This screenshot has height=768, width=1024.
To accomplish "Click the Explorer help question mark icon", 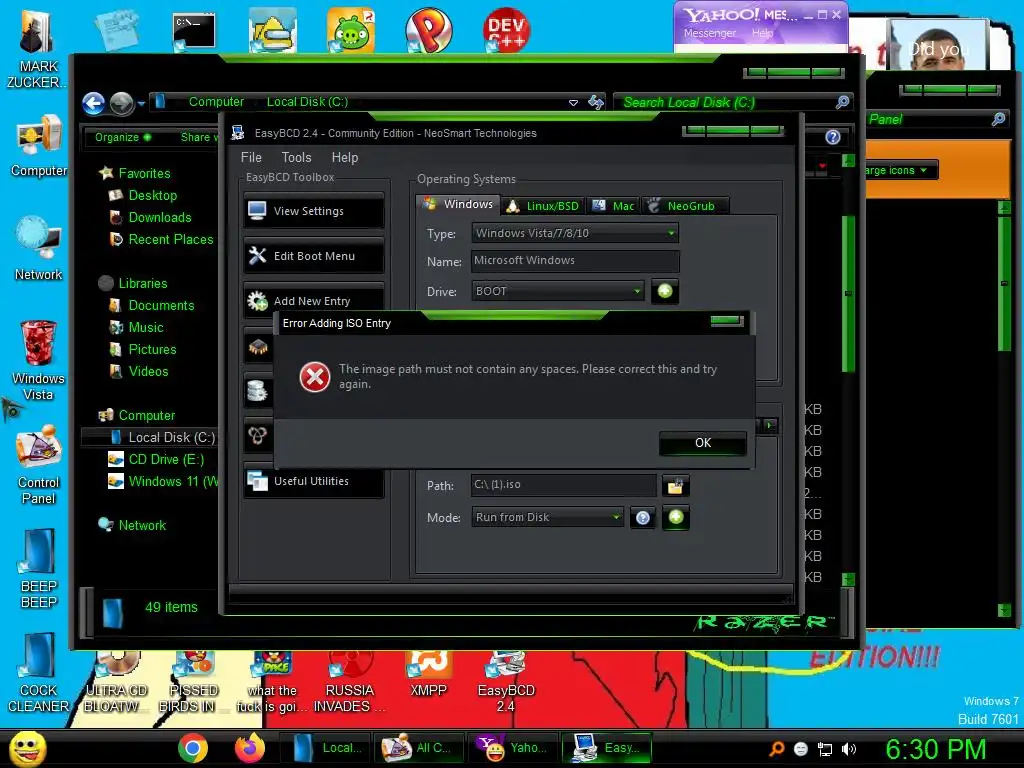I will pyautogui.click(x=832, y=137).
